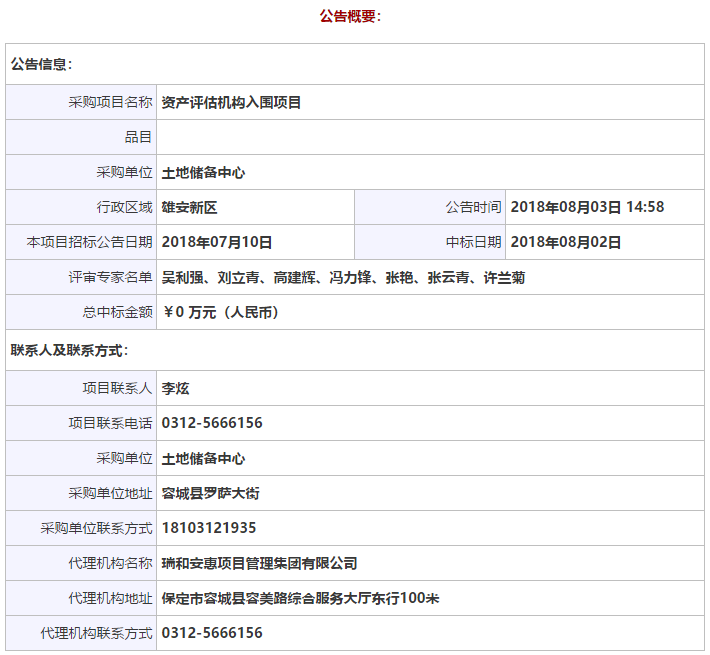This screenshot has width=710, height=655.
Task: Select the 公告信息 section header
Action: [x=42, y=64]
